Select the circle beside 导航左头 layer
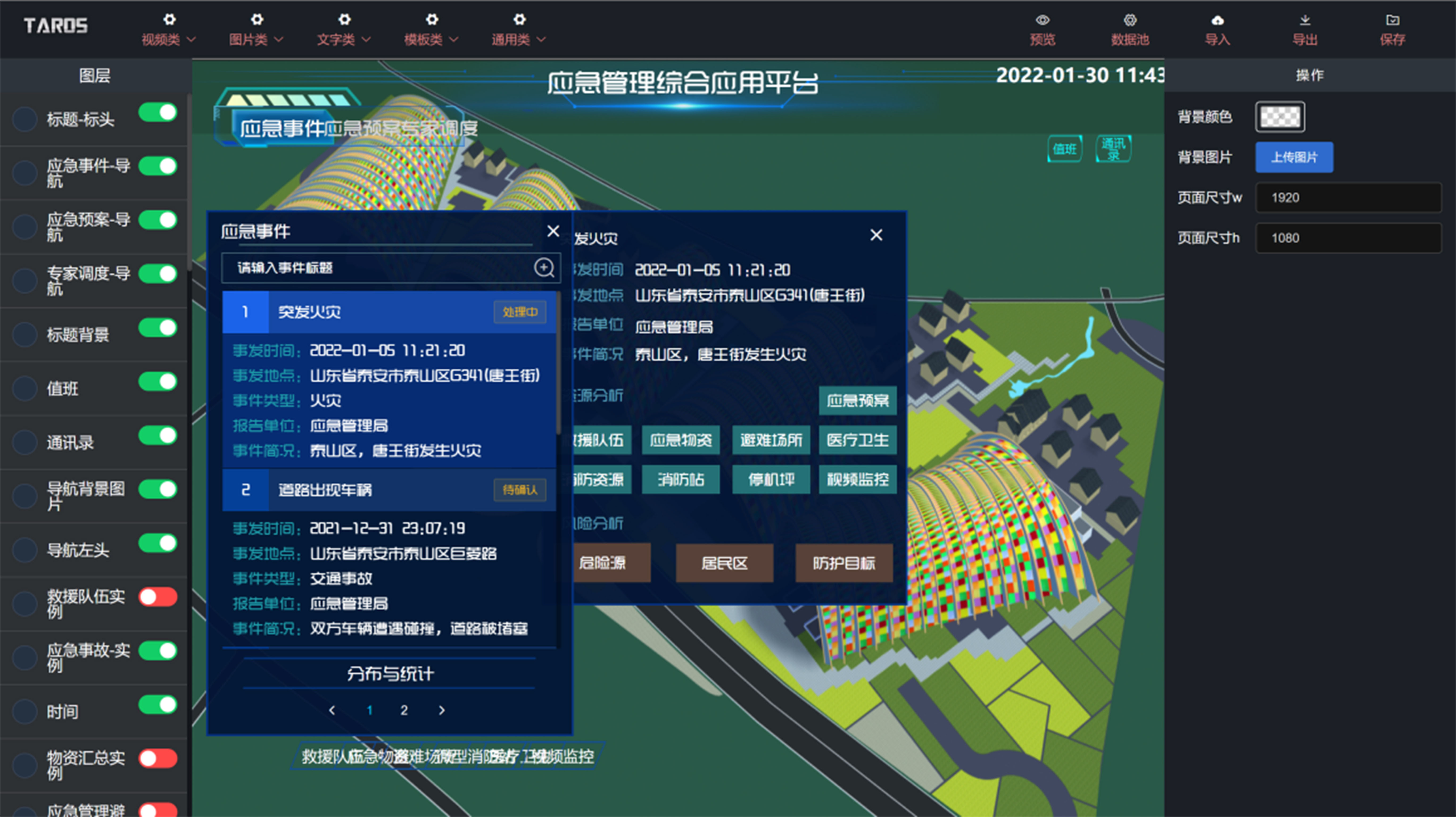Image resolution: width=1456 pixels, height=817 pixels. tap(25, 550)
